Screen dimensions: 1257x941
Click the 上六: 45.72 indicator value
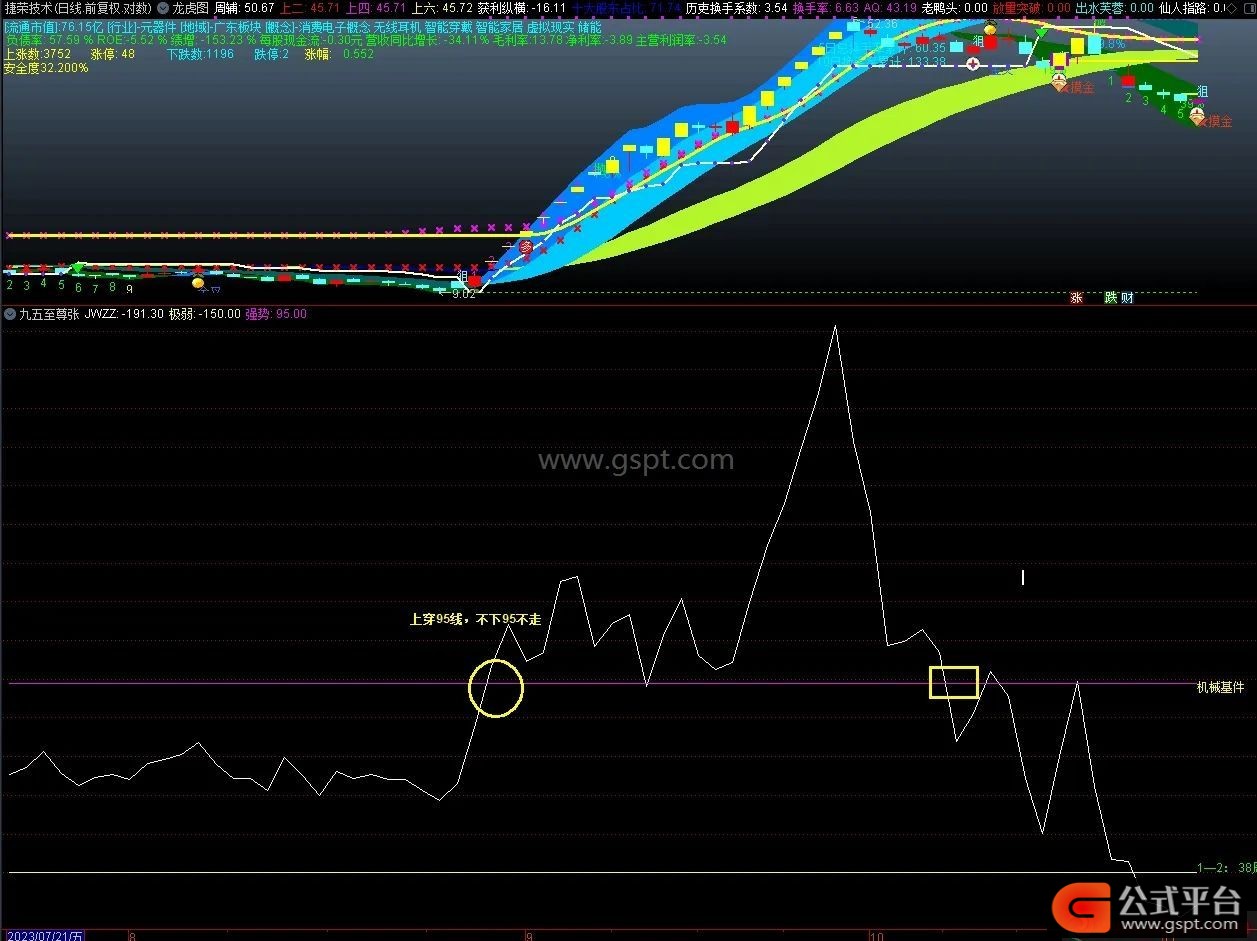442,7
